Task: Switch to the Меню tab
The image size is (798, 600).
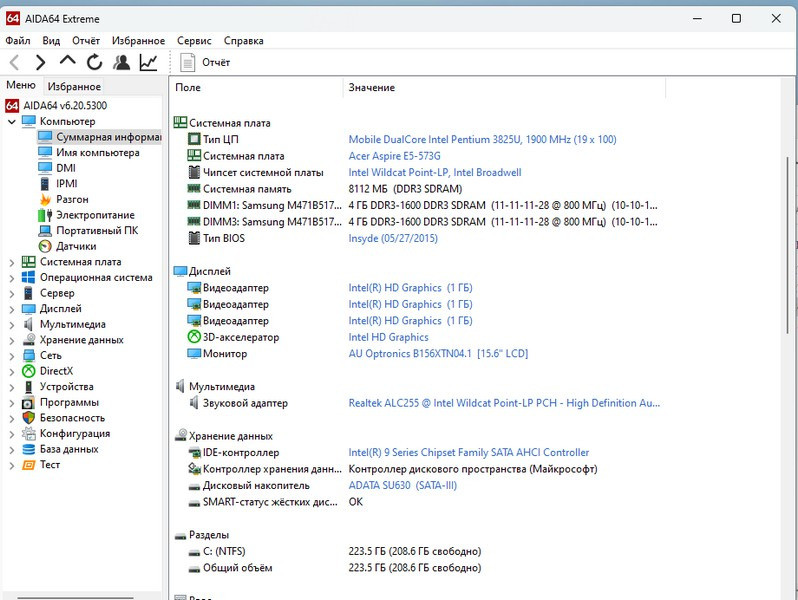Action: pos(21,85)
